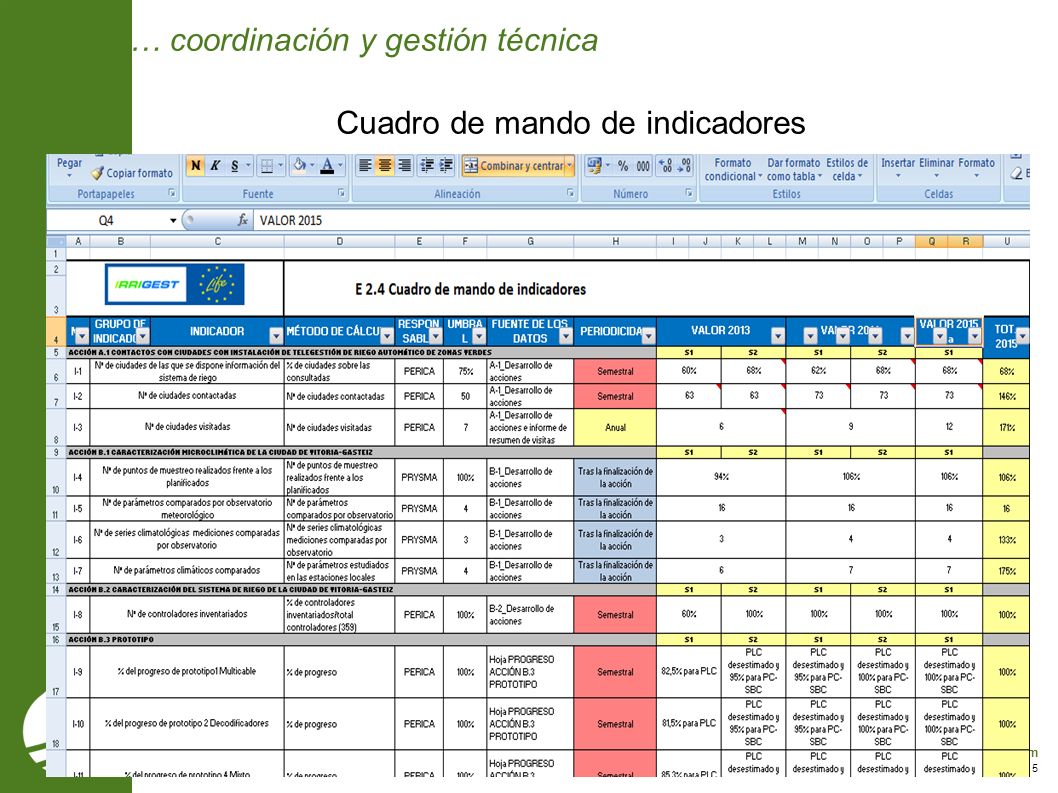Click the 146% total cell

point(1007,396)
